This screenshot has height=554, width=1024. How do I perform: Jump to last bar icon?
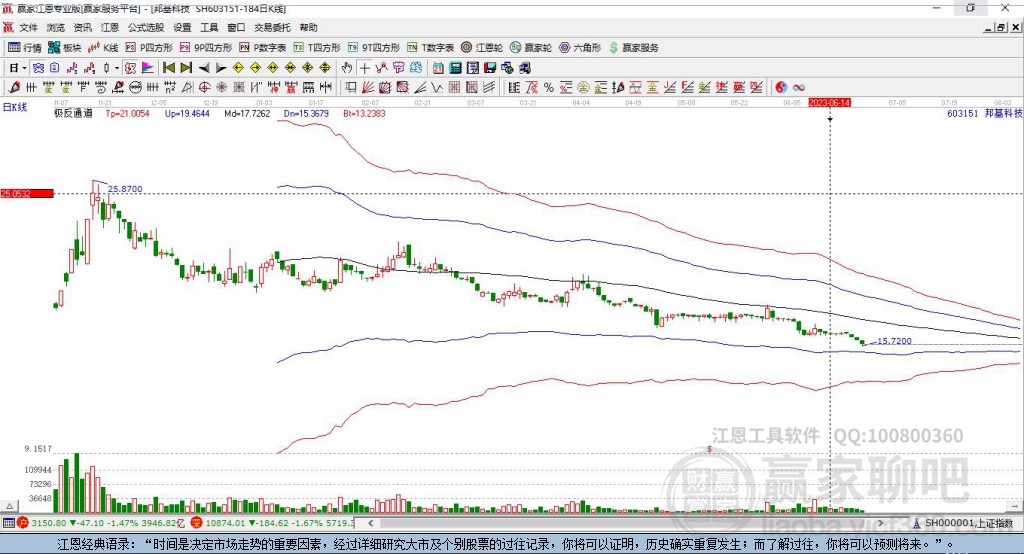click(186, 68)
